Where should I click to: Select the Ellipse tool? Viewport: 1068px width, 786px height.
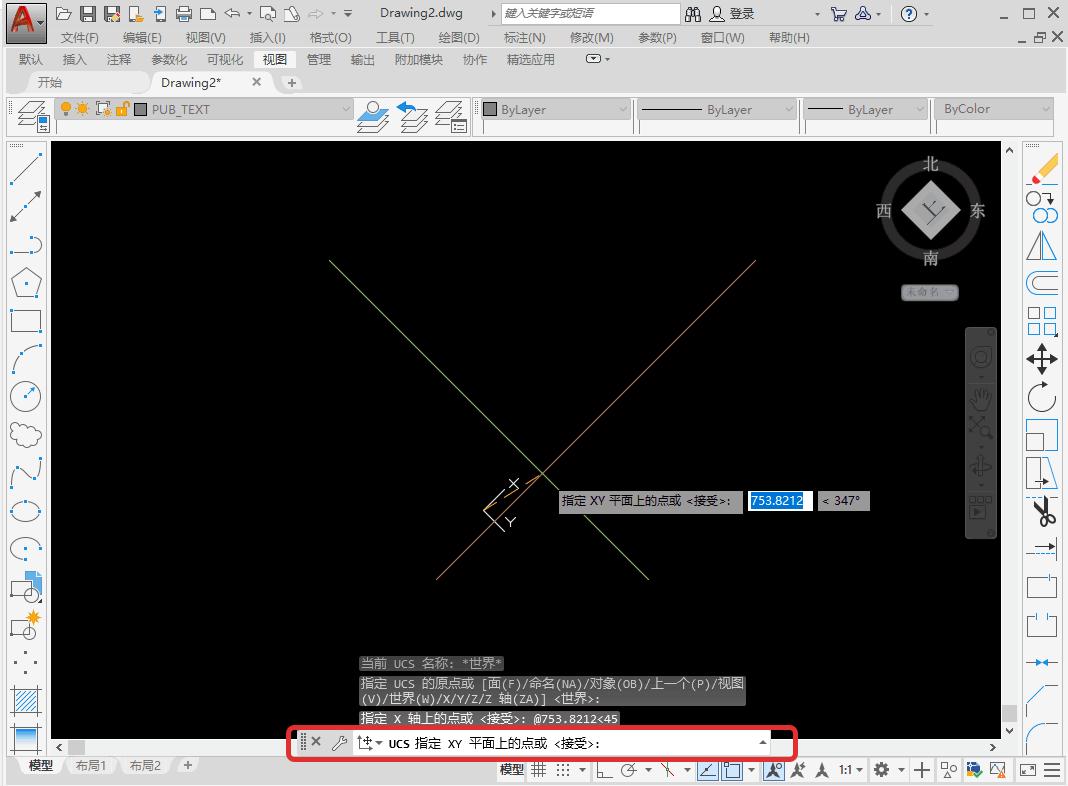pyautogui.click(x=26, y=511)
